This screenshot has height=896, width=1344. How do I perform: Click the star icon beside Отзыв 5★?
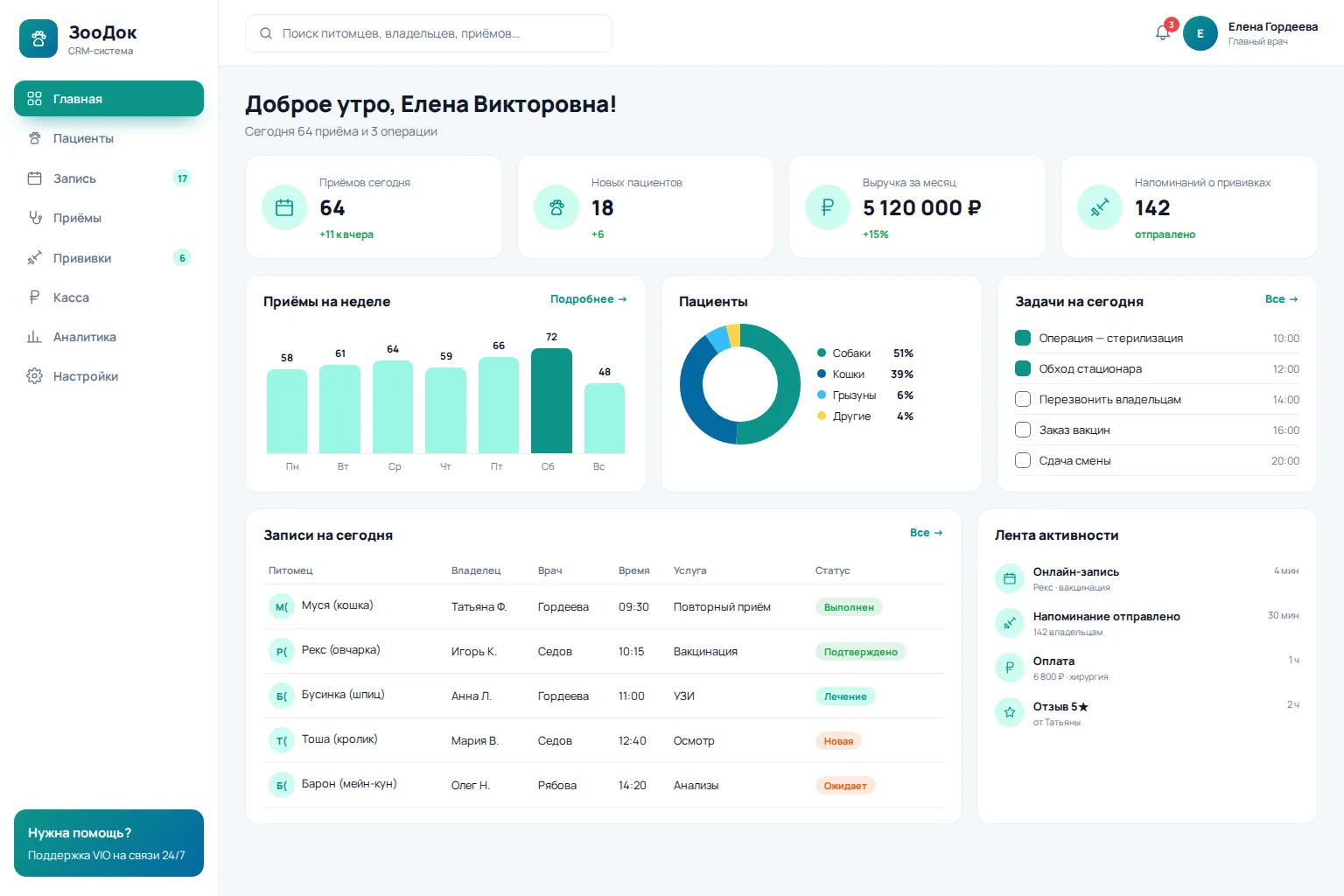tap(1010, 712)
